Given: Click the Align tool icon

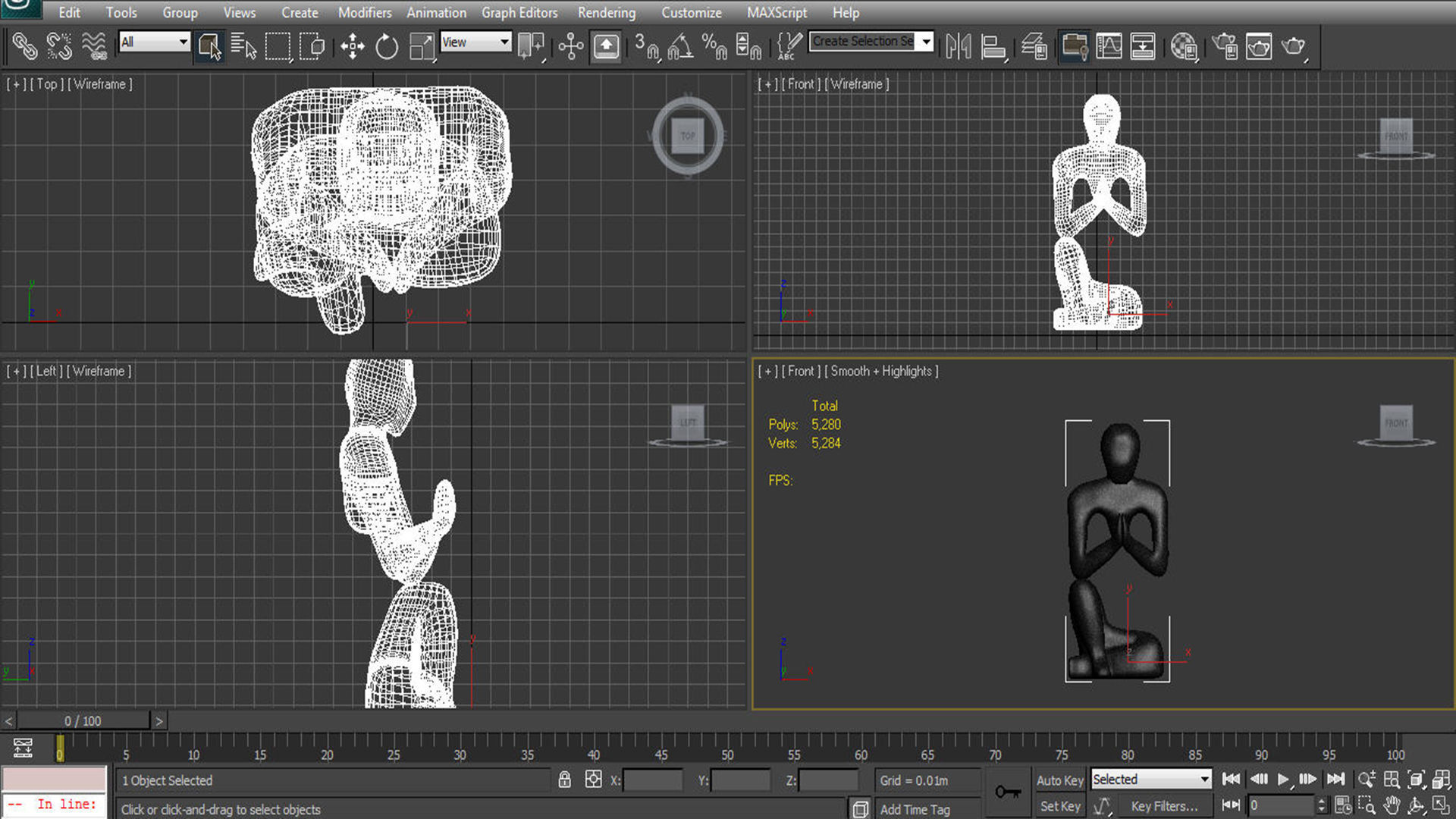Looking at the screenshot, I should pos(993,46).
